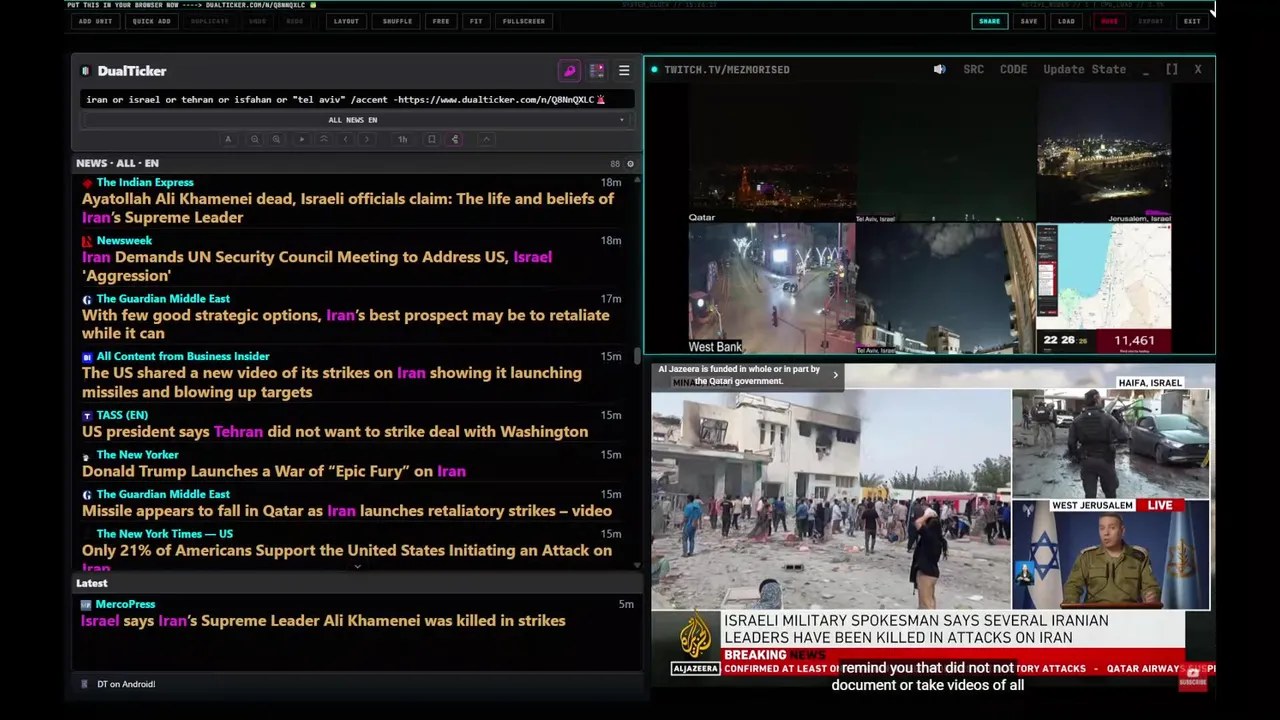Click the West Bank camera feed
The width and height of the screenshot is (1280, 720).
tap(771, 288)
